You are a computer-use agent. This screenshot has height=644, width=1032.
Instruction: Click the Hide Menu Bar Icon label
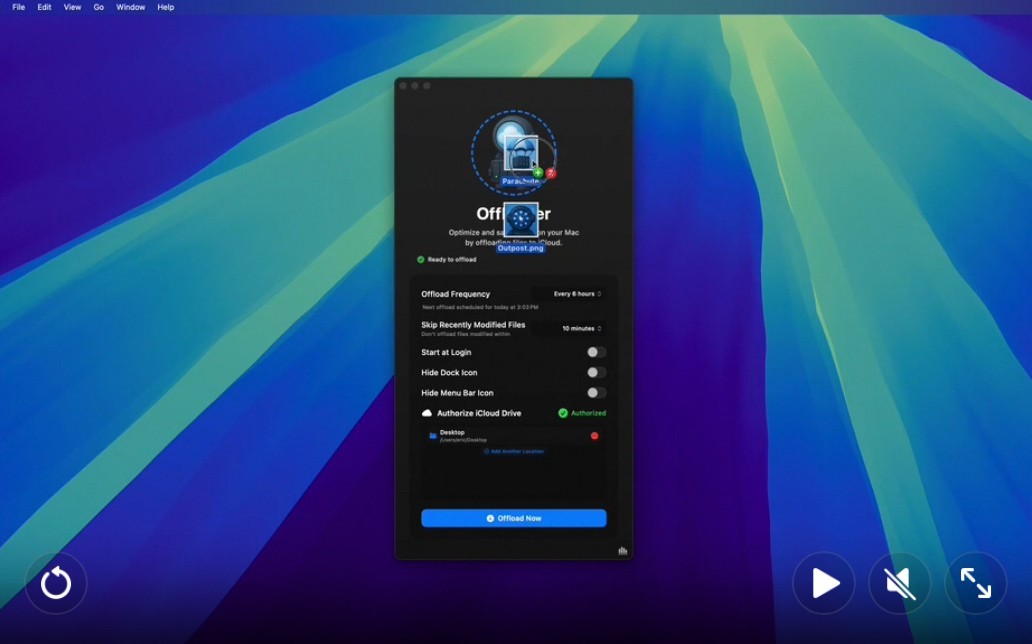pos(457,392)
